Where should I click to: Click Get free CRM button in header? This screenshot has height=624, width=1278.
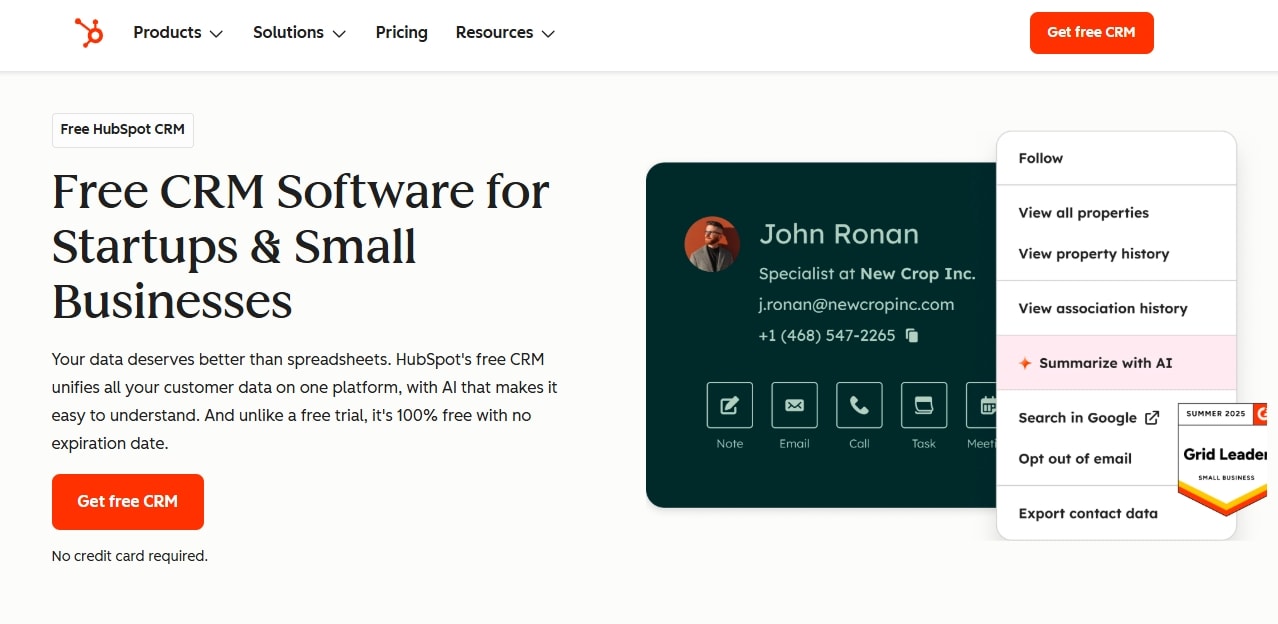(x=1091, y=33)
